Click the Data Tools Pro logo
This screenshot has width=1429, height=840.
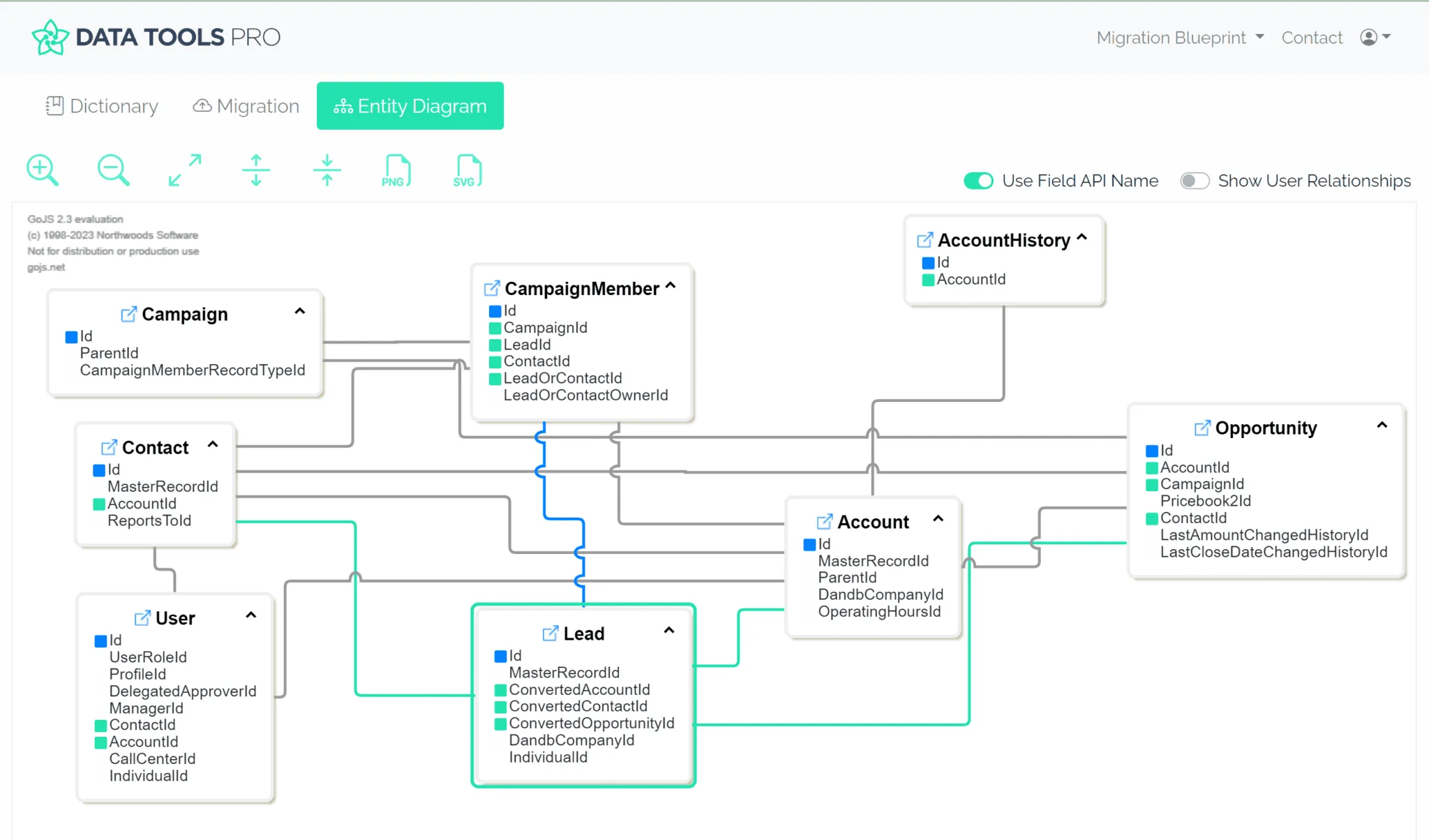point(155,36)
